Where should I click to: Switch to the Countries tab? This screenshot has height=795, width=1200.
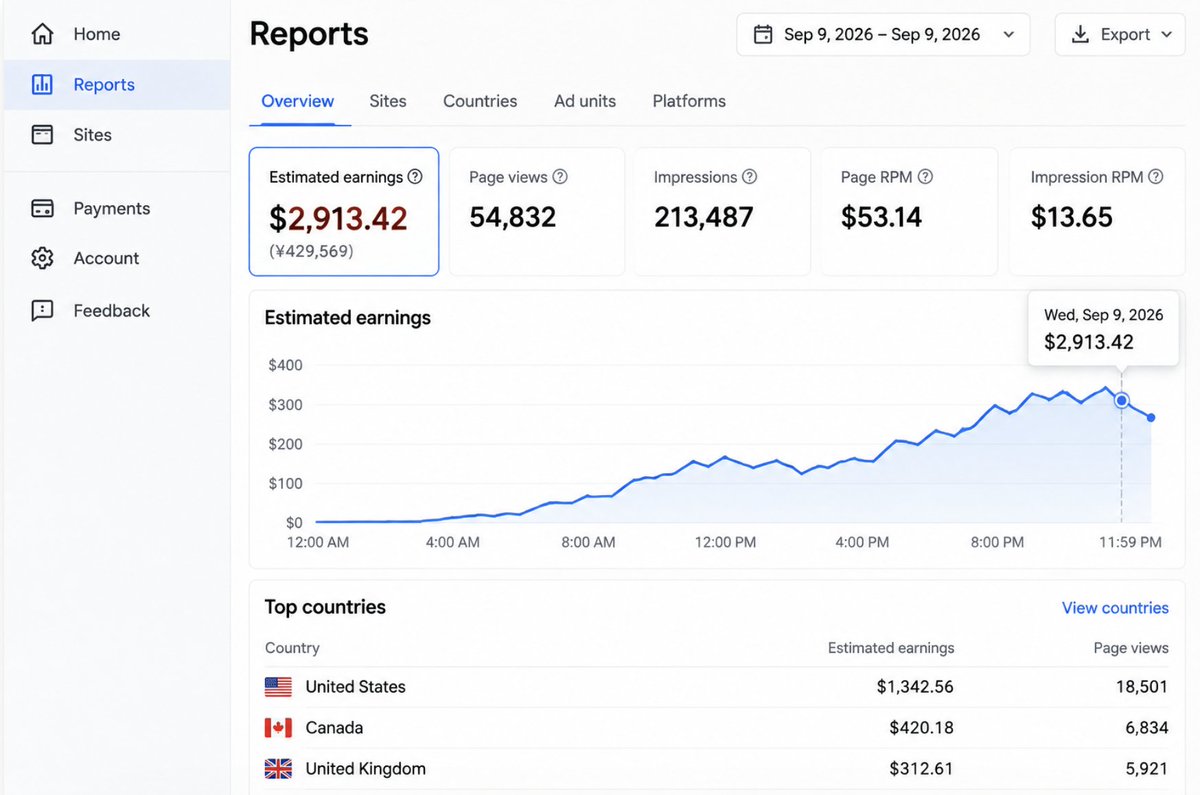480,101
